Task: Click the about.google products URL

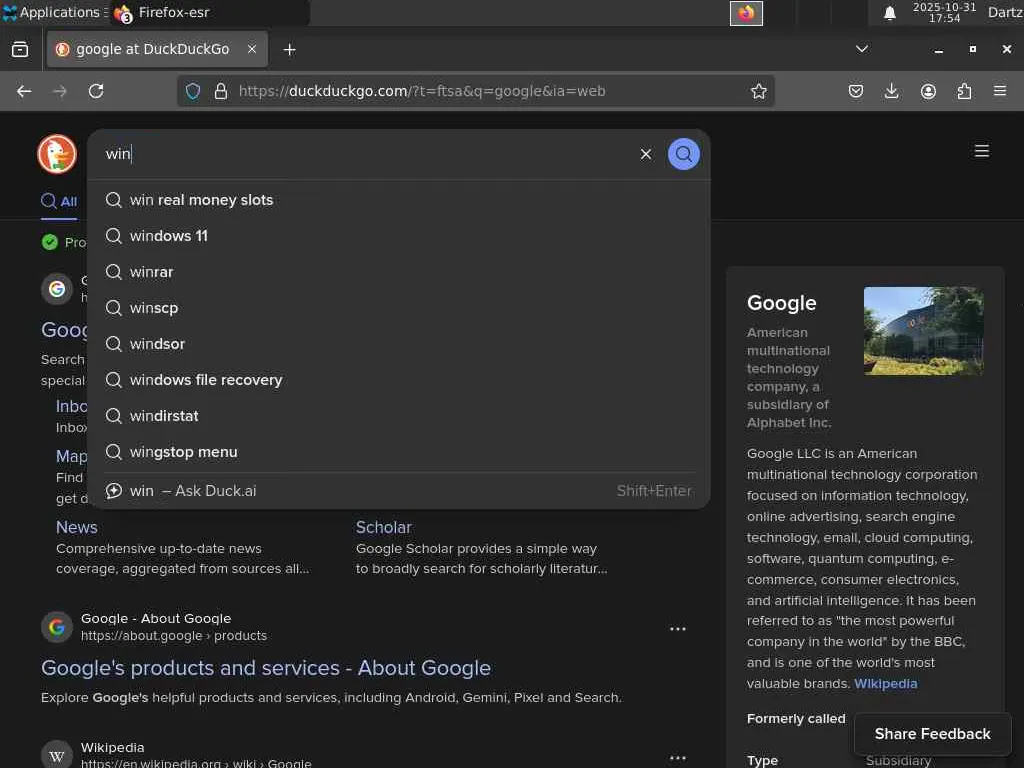Action: point(174,635)
